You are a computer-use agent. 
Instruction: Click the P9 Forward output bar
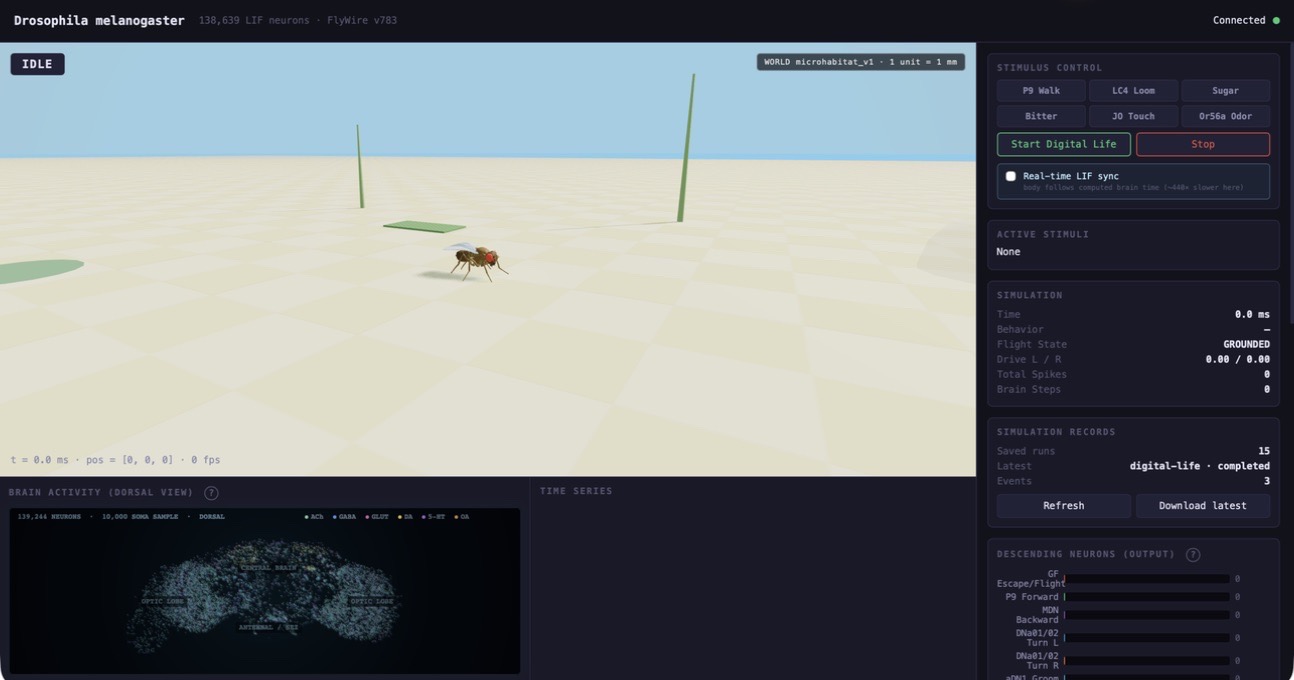click(1147, 597)
